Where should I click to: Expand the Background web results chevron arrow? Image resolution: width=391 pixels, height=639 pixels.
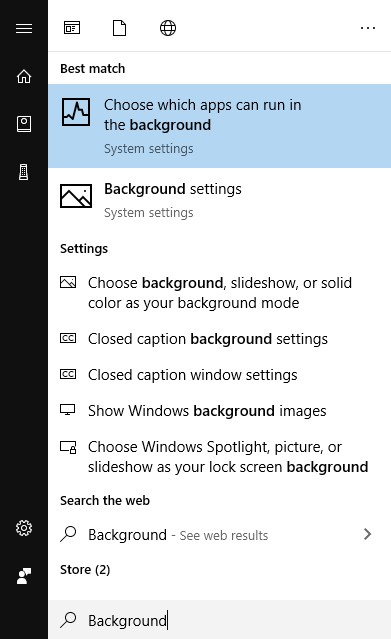(367, 534)
